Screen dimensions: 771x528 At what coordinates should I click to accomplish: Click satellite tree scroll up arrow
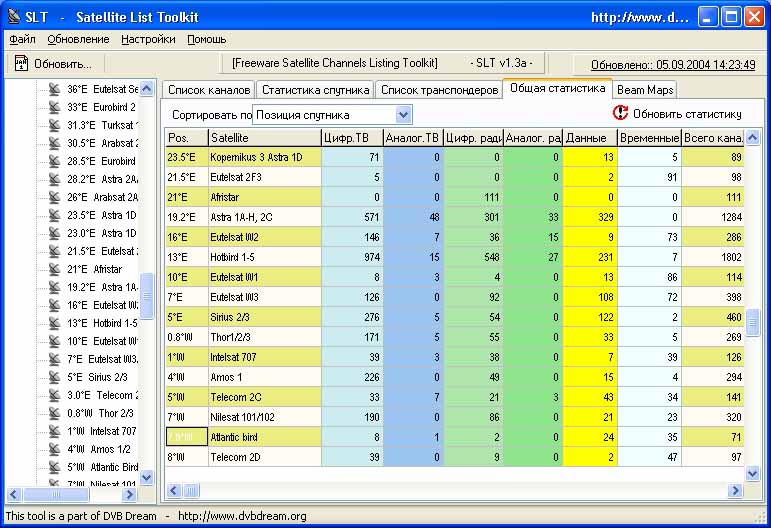[147, 89]
